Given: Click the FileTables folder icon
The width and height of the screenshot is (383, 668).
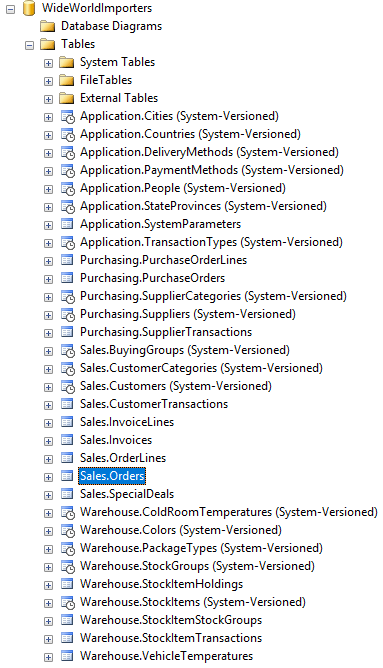Looking at the screenshot, I should (66, 81).
